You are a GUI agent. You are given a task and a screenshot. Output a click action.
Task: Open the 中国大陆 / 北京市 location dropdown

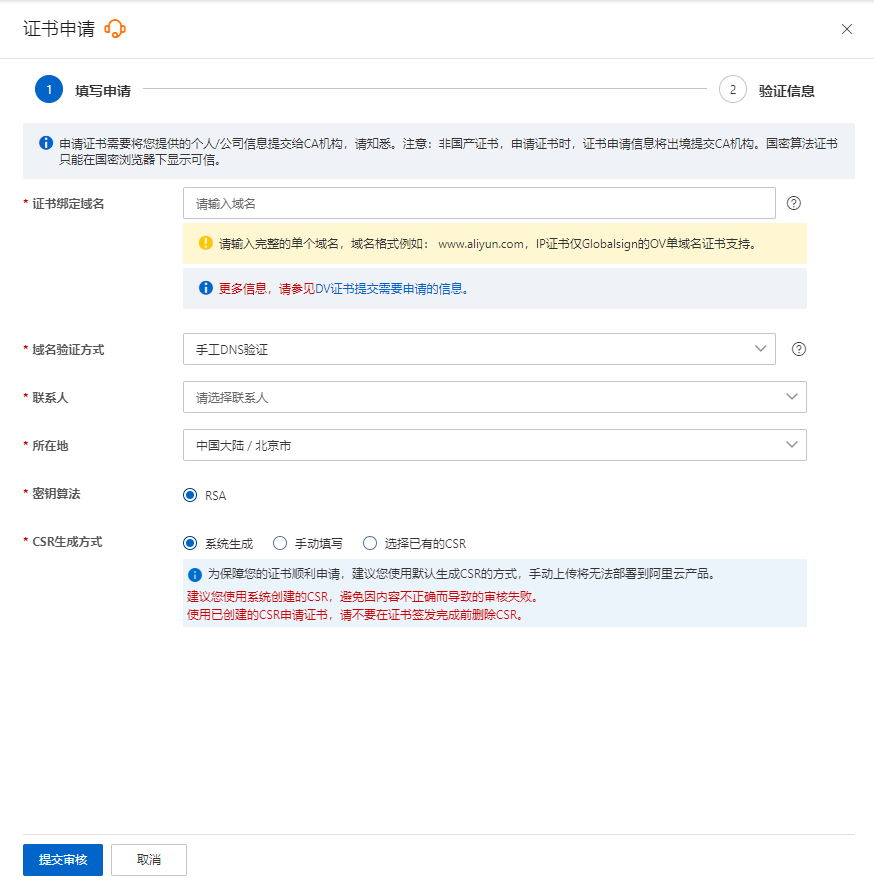coord(494,445)
